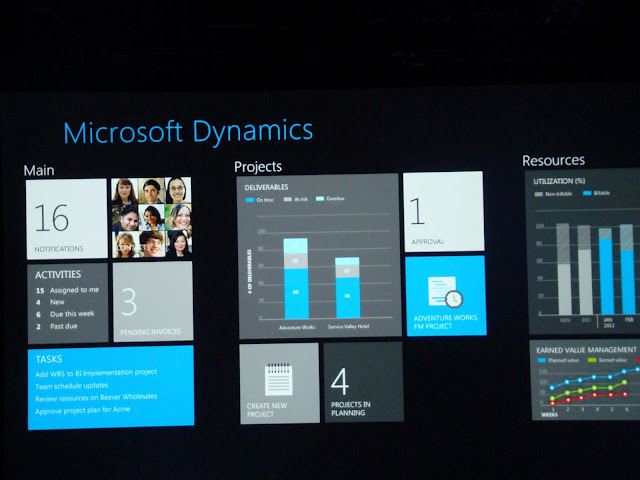640x480 pixels.
Task: Select the '15 Assigned to me' activity row
Action: (67, 290)
